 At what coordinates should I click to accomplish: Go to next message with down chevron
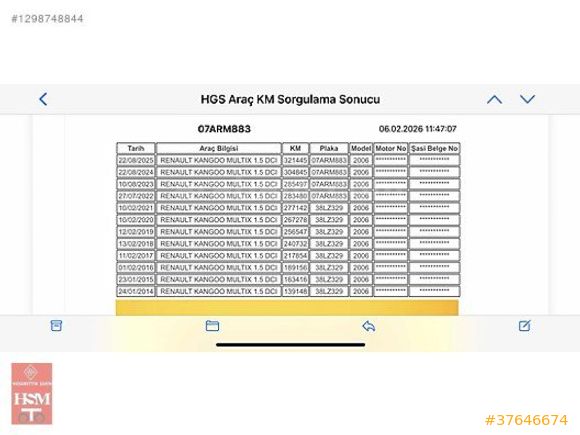(527, 99)
